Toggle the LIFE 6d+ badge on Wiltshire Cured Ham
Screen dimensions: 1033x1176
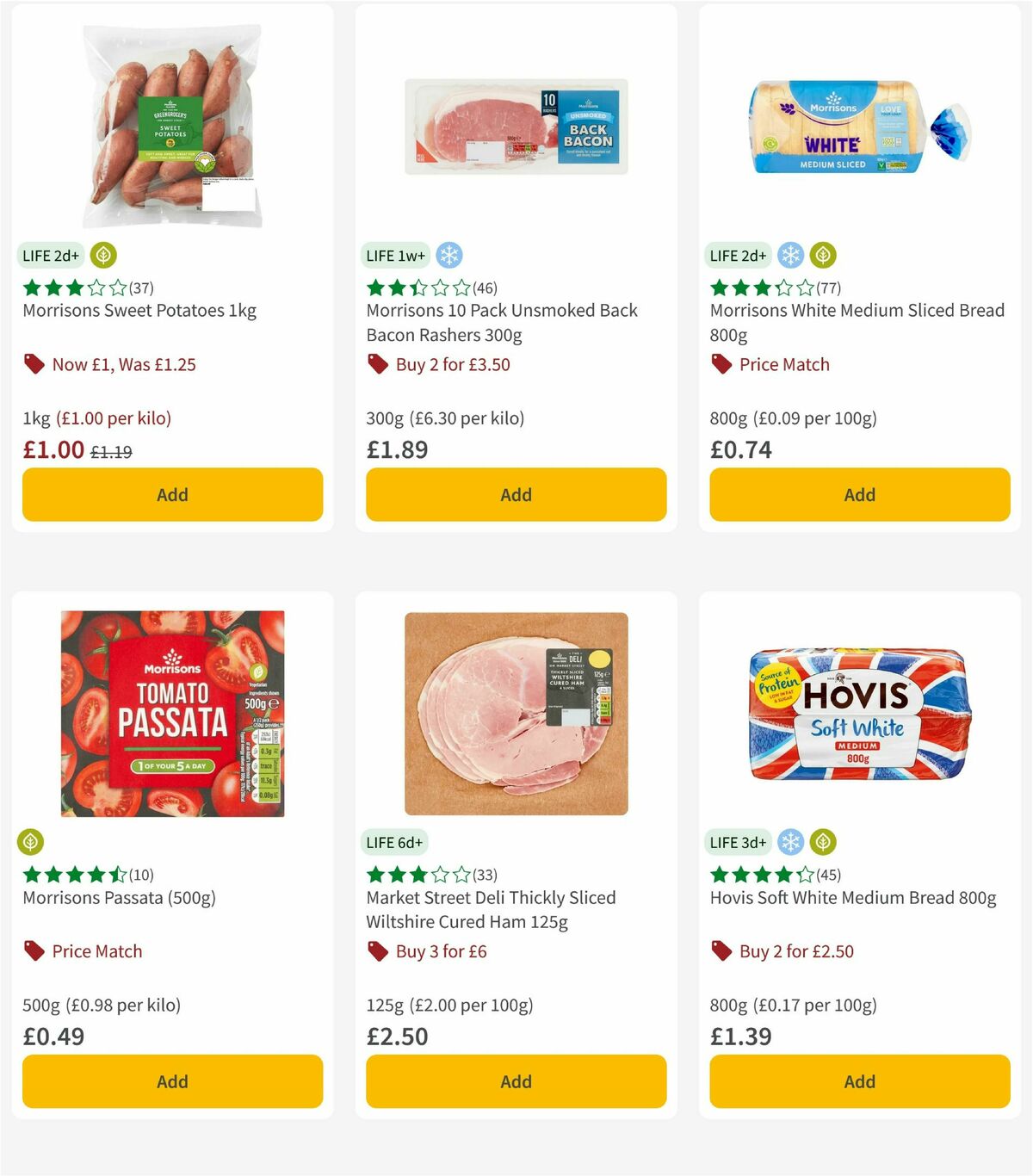click(394, 842)
